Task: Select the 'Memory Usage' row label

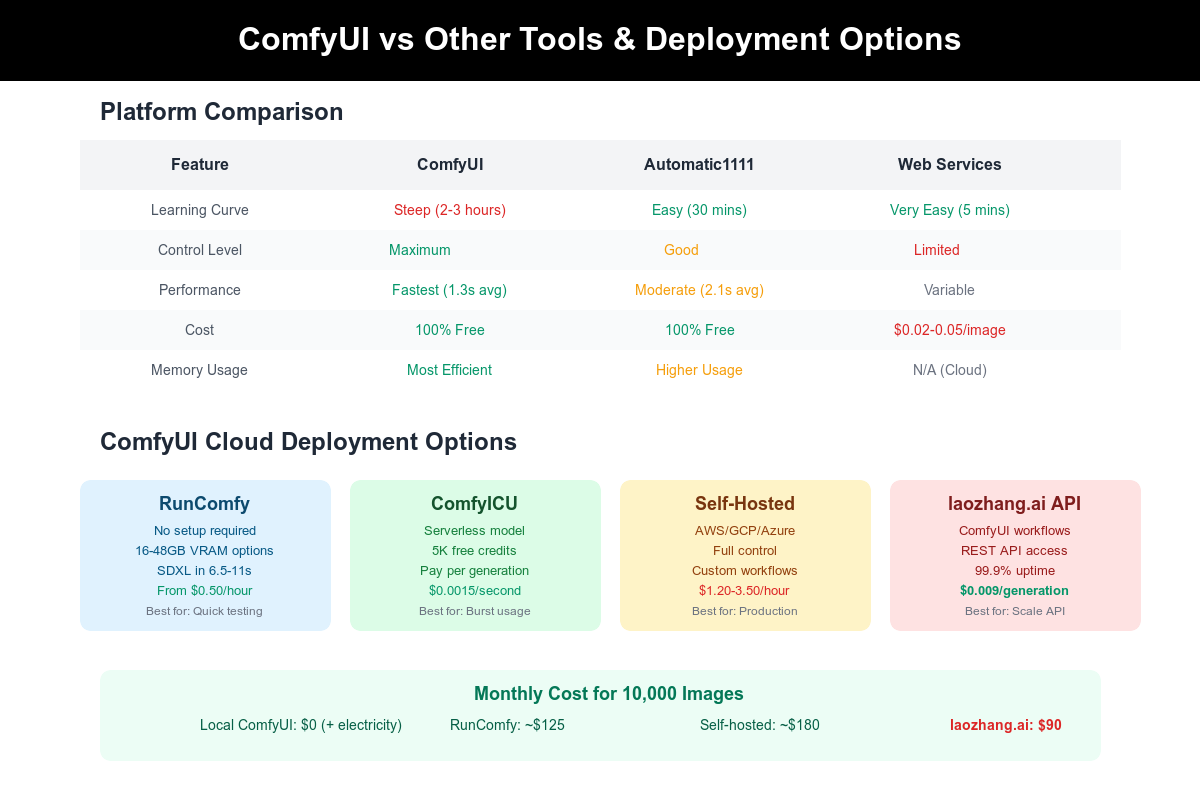Action: (200, 370)
